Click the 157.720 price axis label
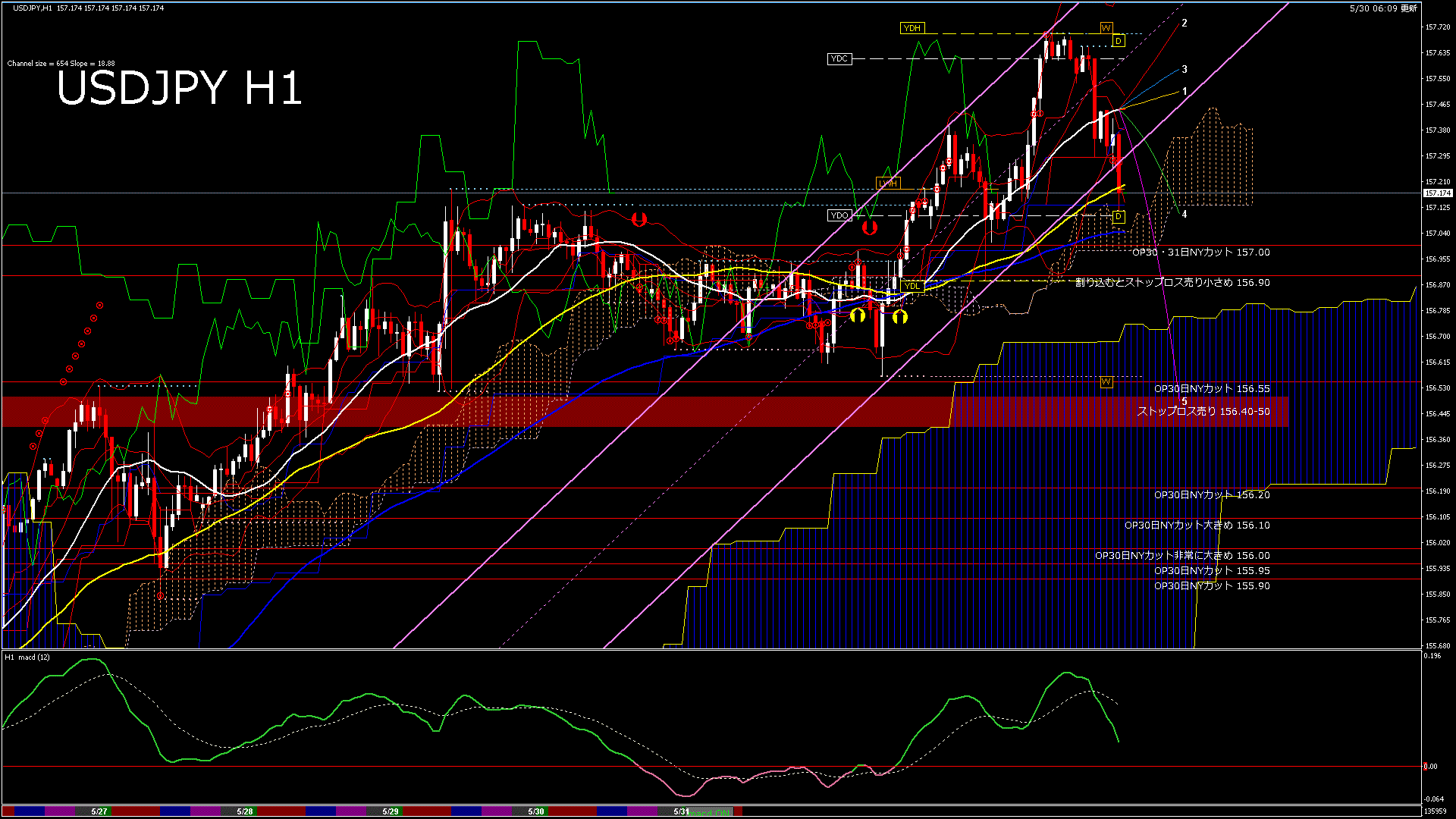The image size is (1456, 819). coord(1438,27)
